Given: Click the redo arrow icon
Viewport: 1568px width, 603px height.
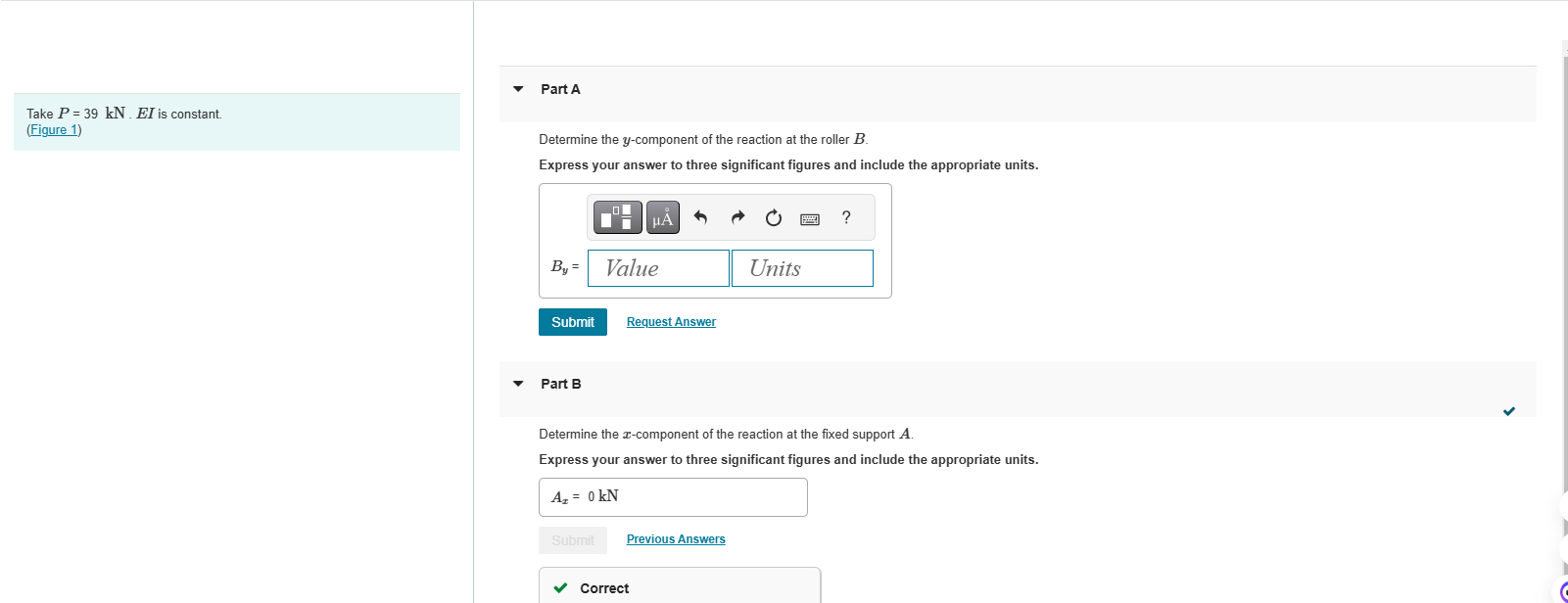Looking at the screenshot, I should (x=737, y=217).
